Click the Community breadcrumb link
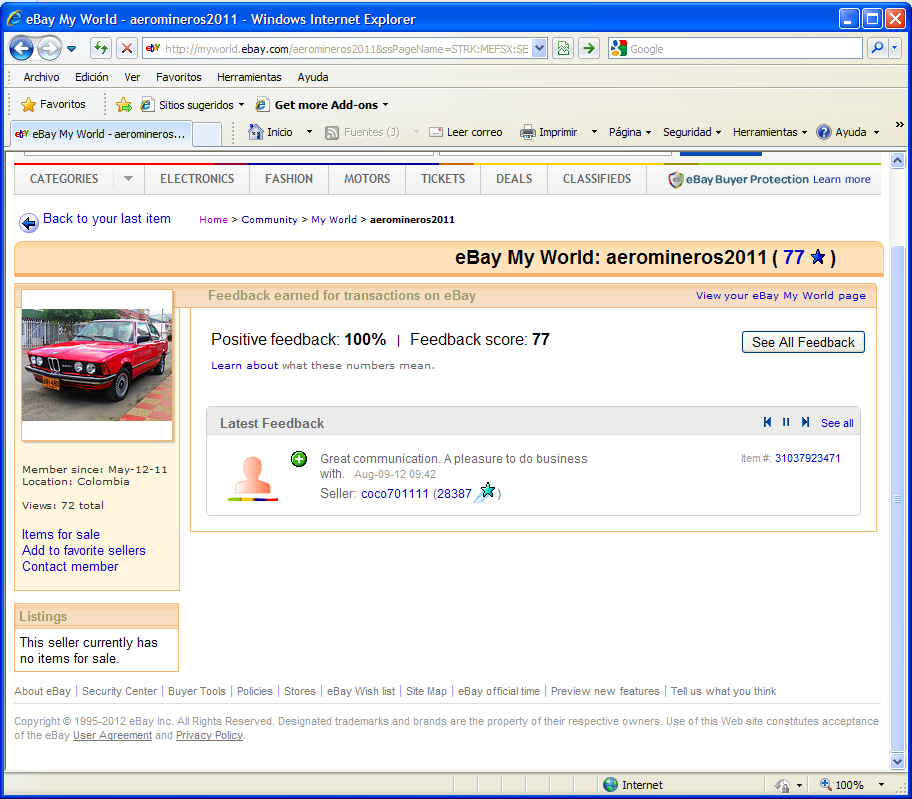 pos(269,219)
